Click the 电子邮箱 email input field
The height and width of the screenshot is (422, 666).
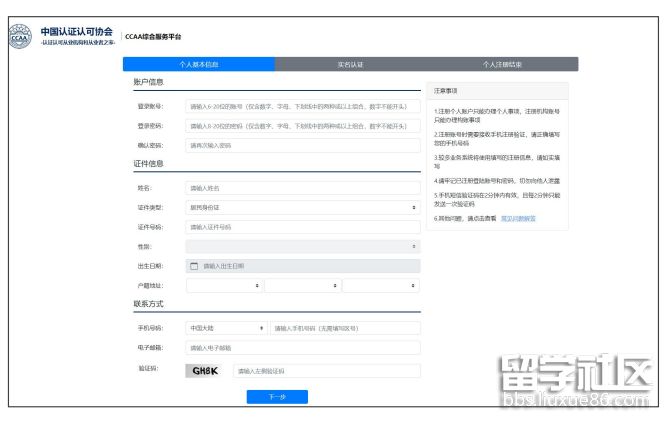pyautogui.click(x=302, y=348)
